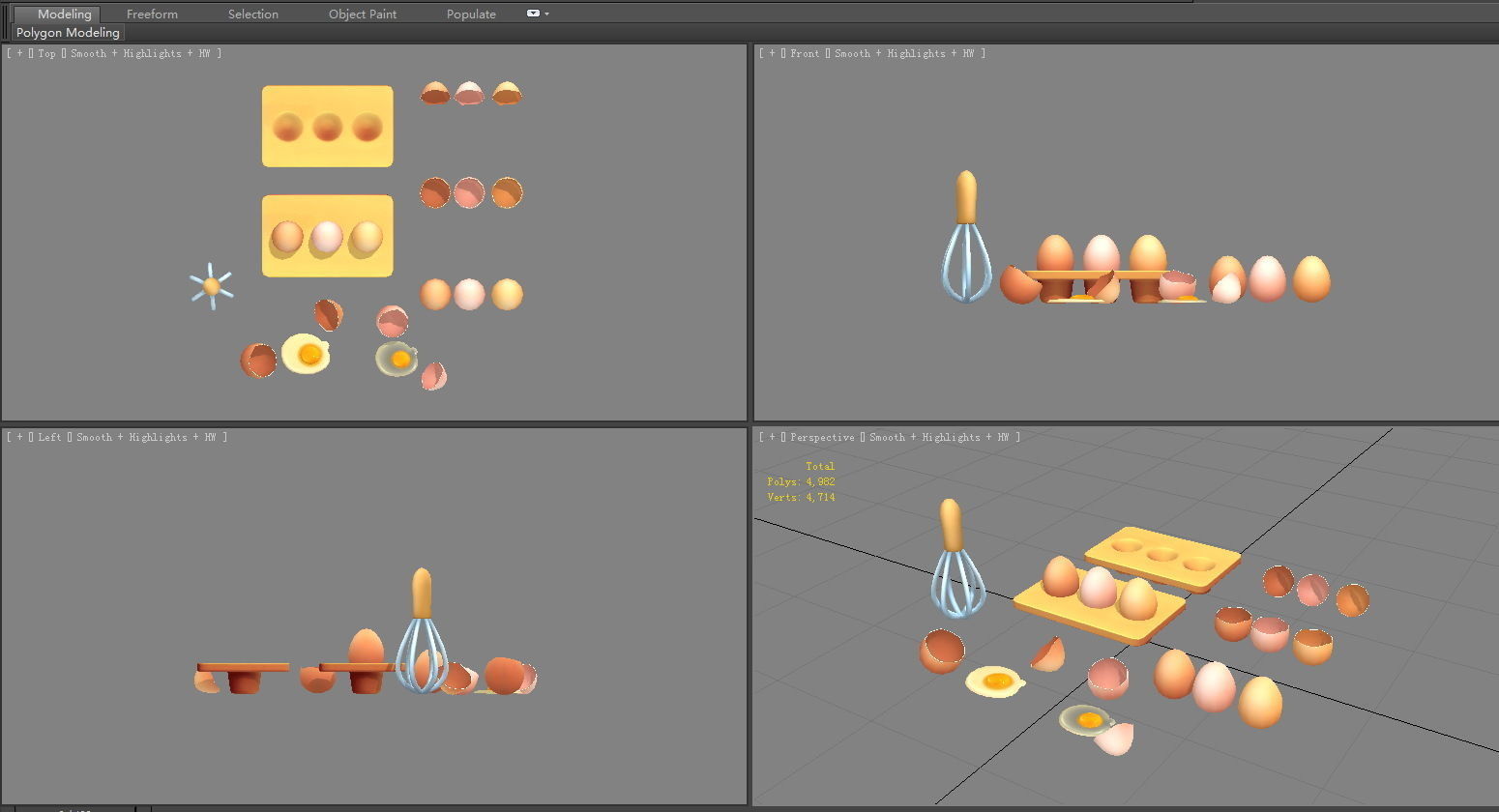This screenshot has height=812, width=1499.
Task: Select the translucent raw egg in Perspective viewport
Action: point(1086,719)
